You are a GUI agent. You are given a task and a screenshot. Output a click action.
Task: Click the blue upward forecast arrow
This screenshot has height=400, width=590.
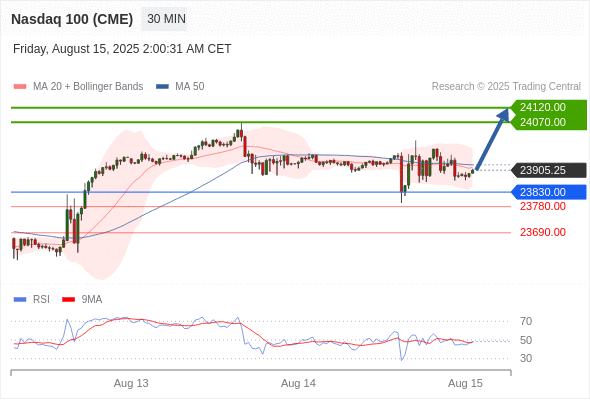pyautogui.click(x=493, y=138)
